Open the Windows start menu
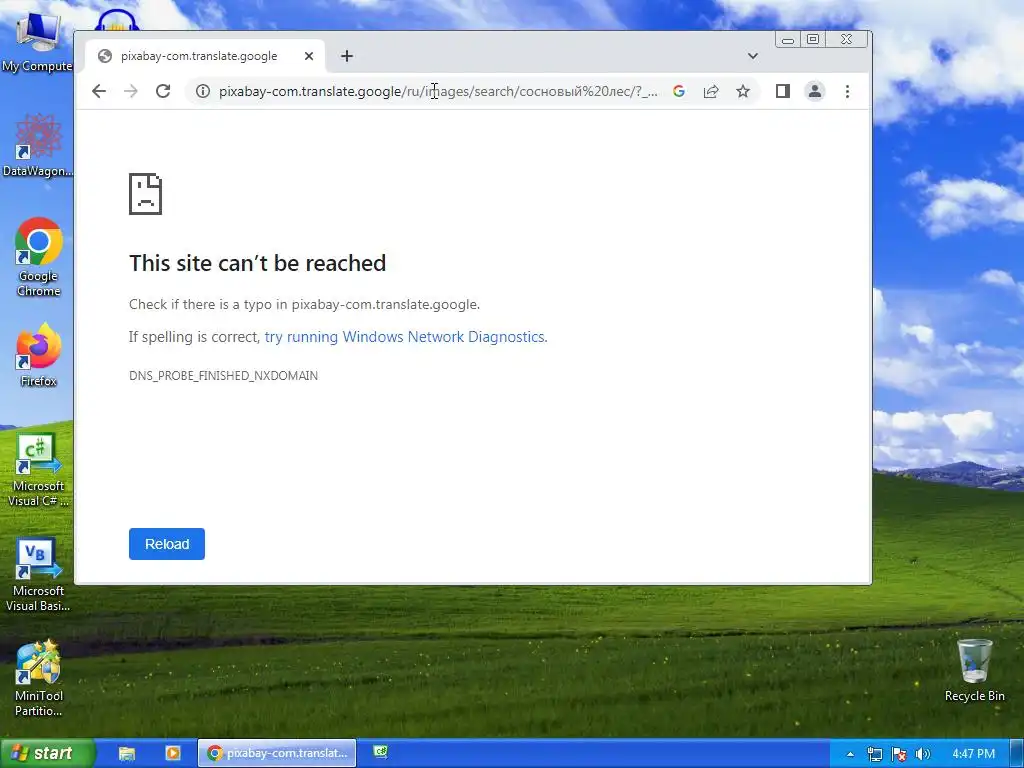Viewport: 1024px width, 768px height. [x=47, y=753]
